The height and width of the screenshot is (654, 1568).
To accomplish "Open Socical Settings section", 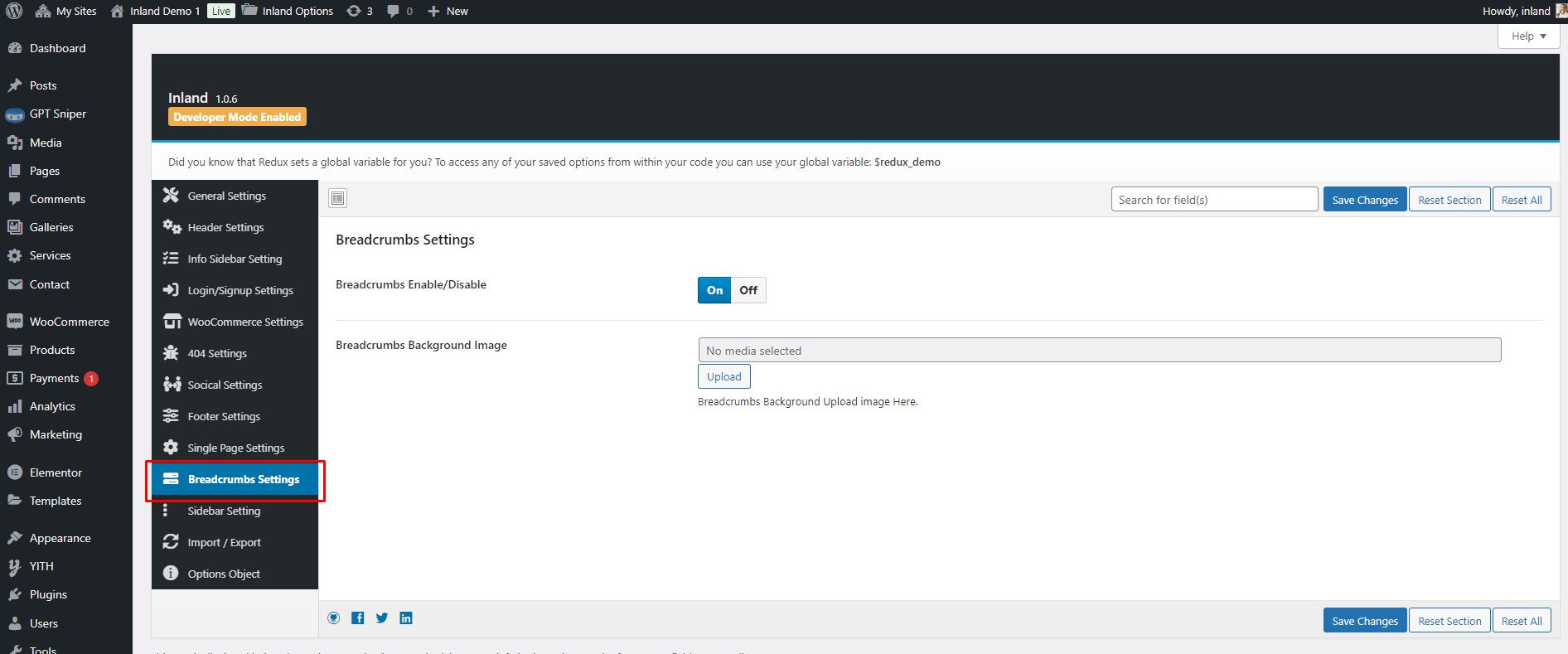I will pos(235,385).
